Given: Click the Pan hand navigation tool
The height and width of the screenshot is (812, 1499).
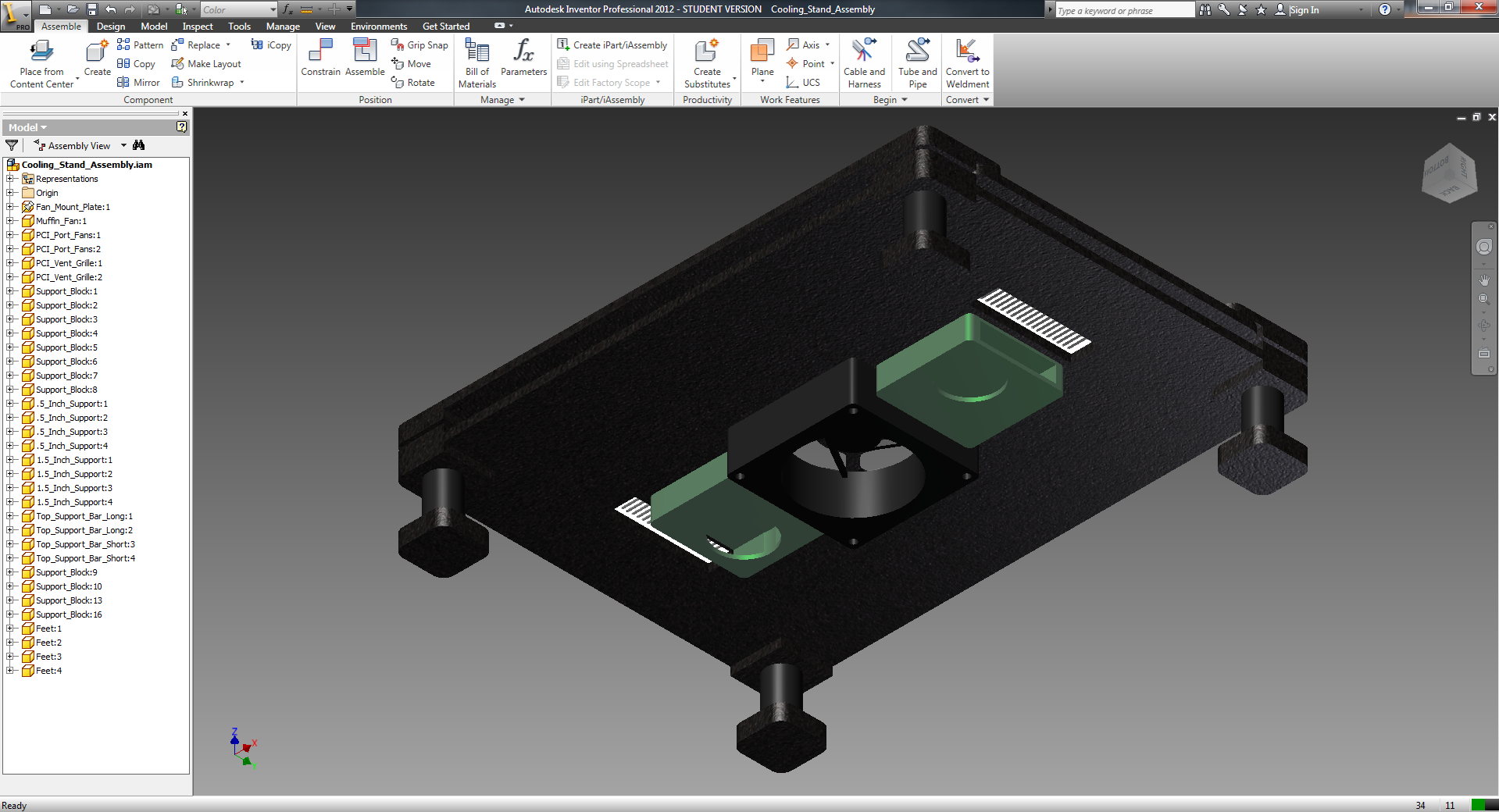Looking at the screenshot, I should pyautogui.click(x=1483, y=280).
